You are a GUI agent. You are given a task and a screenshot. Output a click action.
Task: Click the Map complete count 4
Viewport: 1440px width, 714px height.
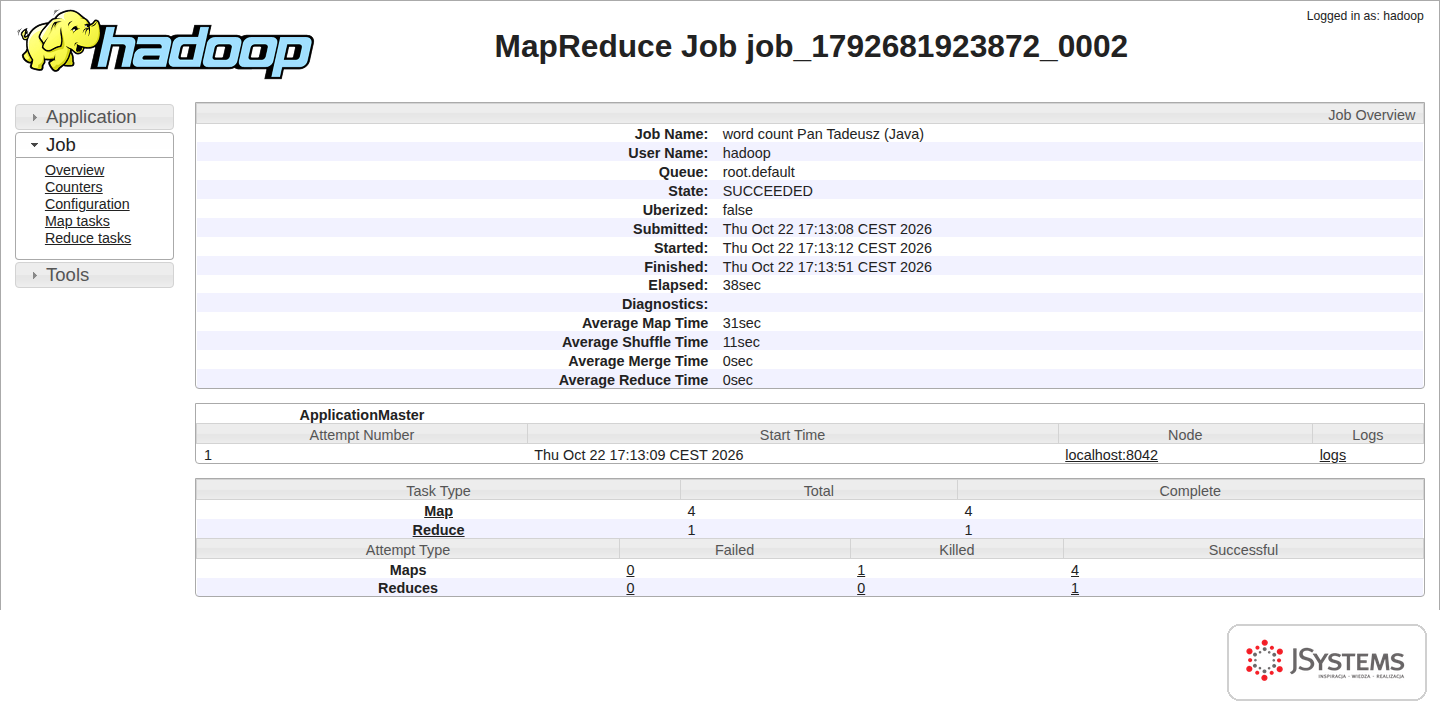click(x=968, y=511)
